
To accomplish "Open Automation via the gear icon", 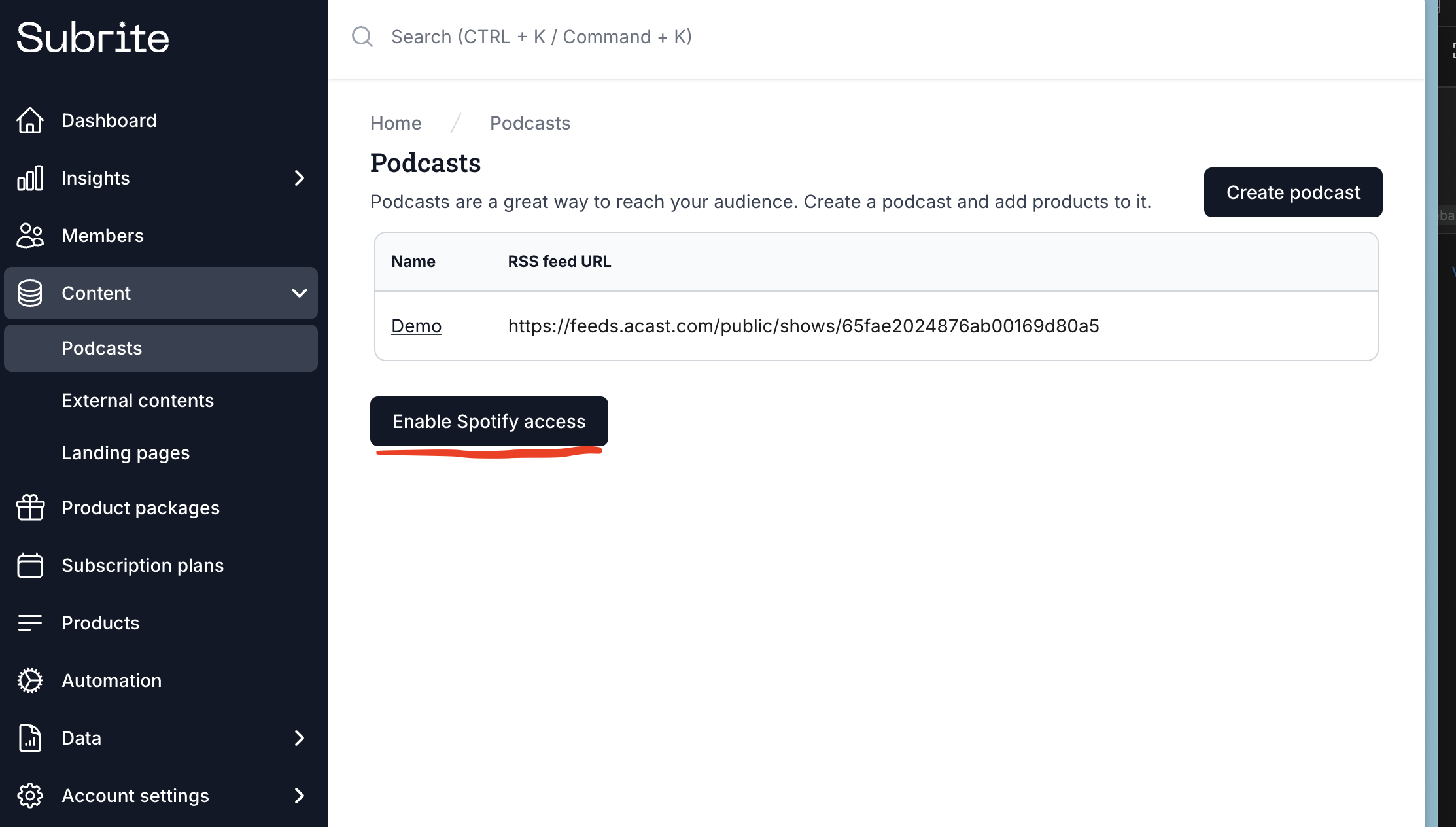I will [29, 680].
